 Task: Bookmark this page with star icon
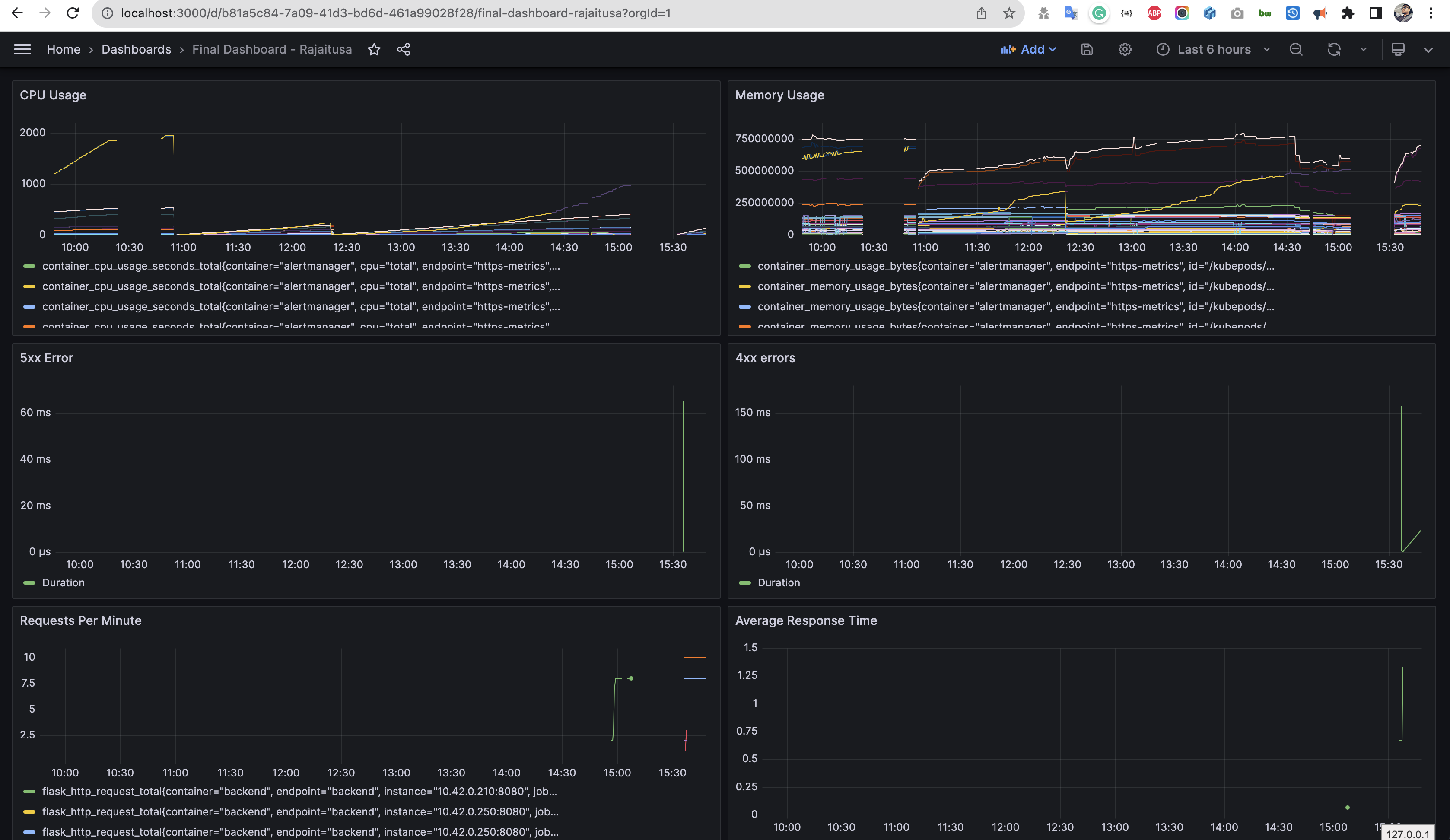tap(1009, 13)
